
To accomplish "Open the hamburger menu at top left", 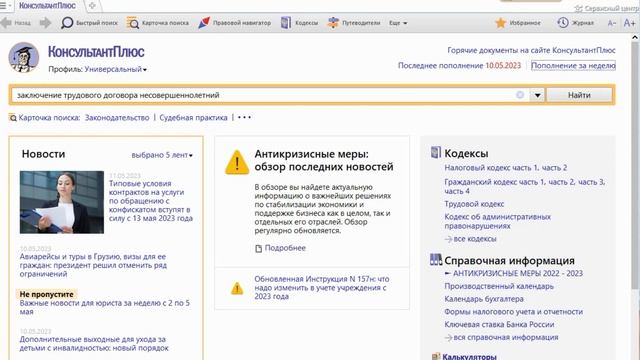I will 3,6.
